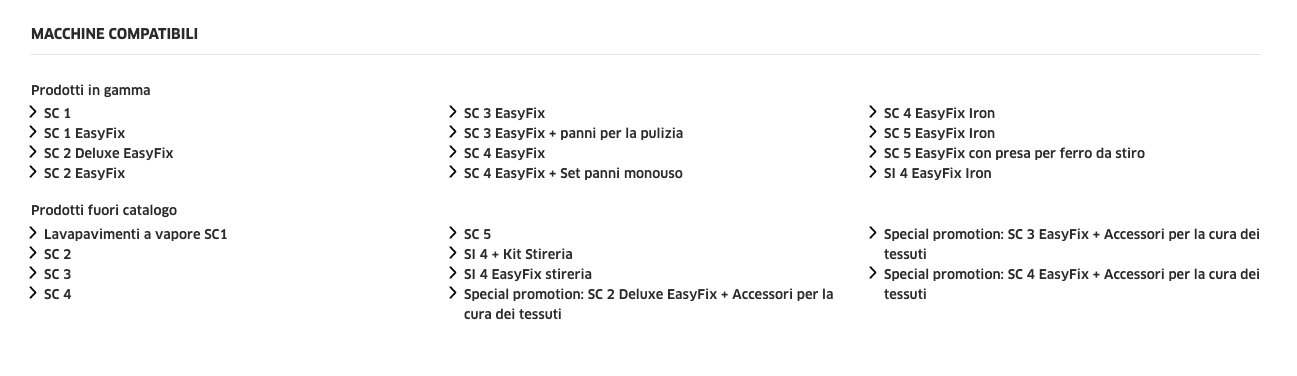The width and height of the screenshot is (1297, 376).
Task: Click chevron beside SI 4 EasyFix stireria
Action: (455, 274)
